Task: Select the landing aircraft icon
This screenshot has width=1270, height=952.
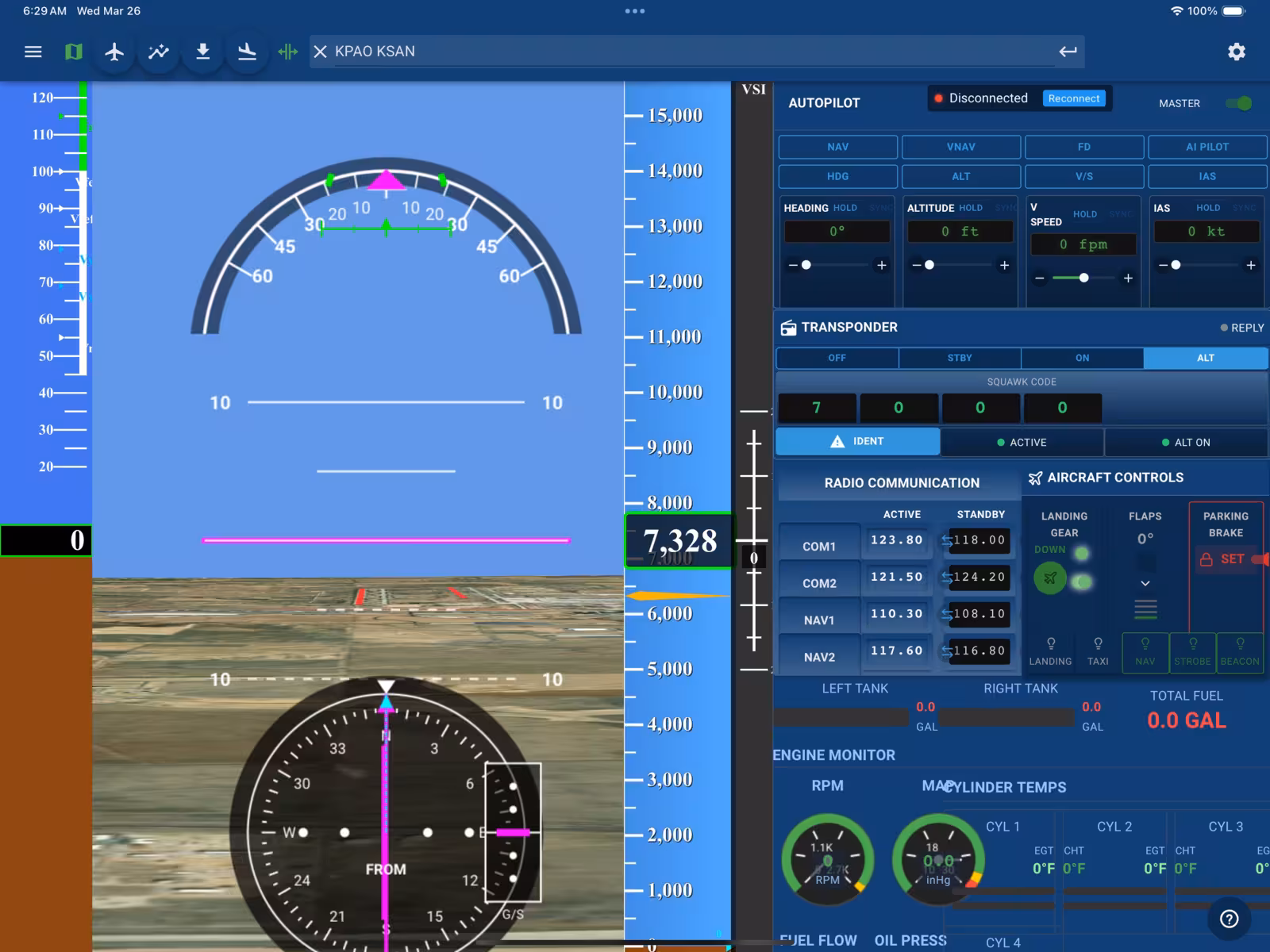Action: tap(247, 52)
